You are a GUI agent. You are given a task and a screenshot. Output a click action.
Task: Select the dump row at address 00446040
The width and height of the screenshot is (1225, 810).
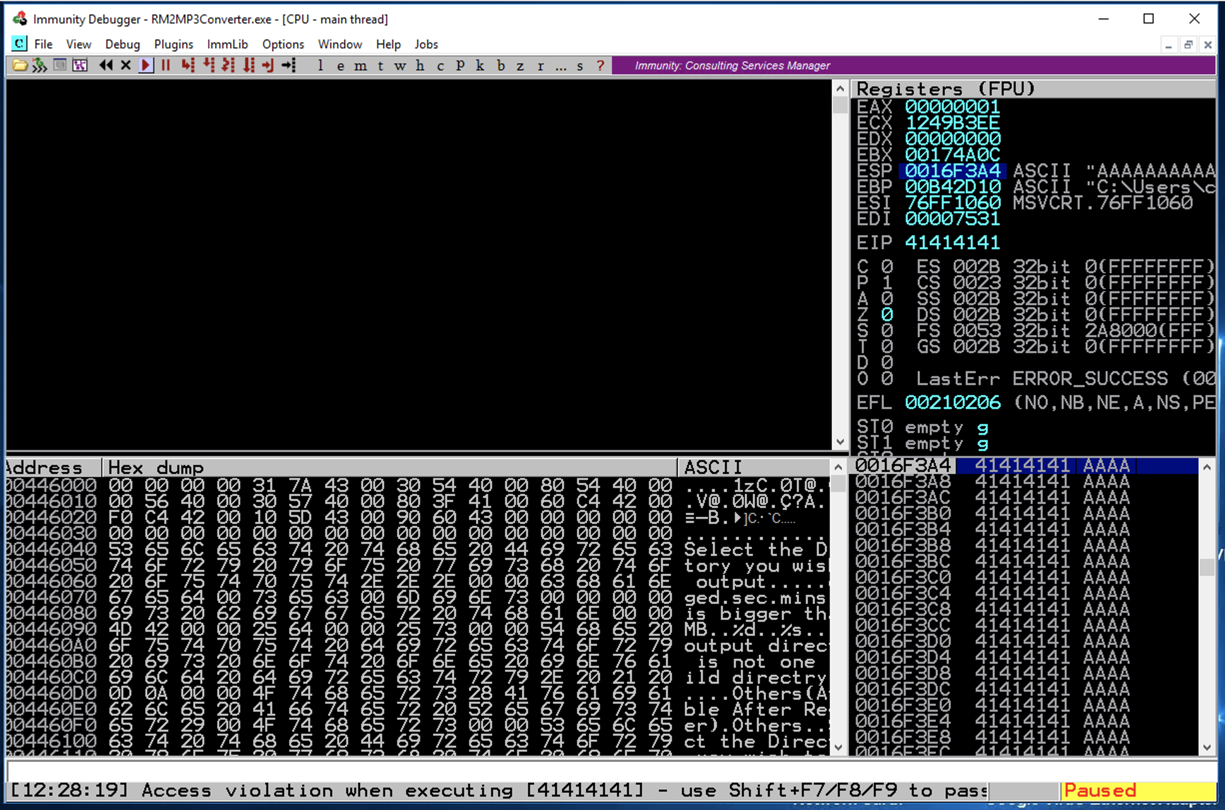click(x=416, y=549)
